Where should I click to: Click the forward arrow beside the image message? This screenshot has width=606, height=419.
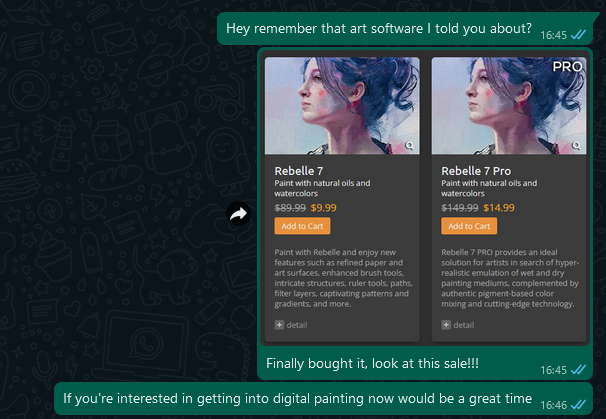(x=238, y=214)
